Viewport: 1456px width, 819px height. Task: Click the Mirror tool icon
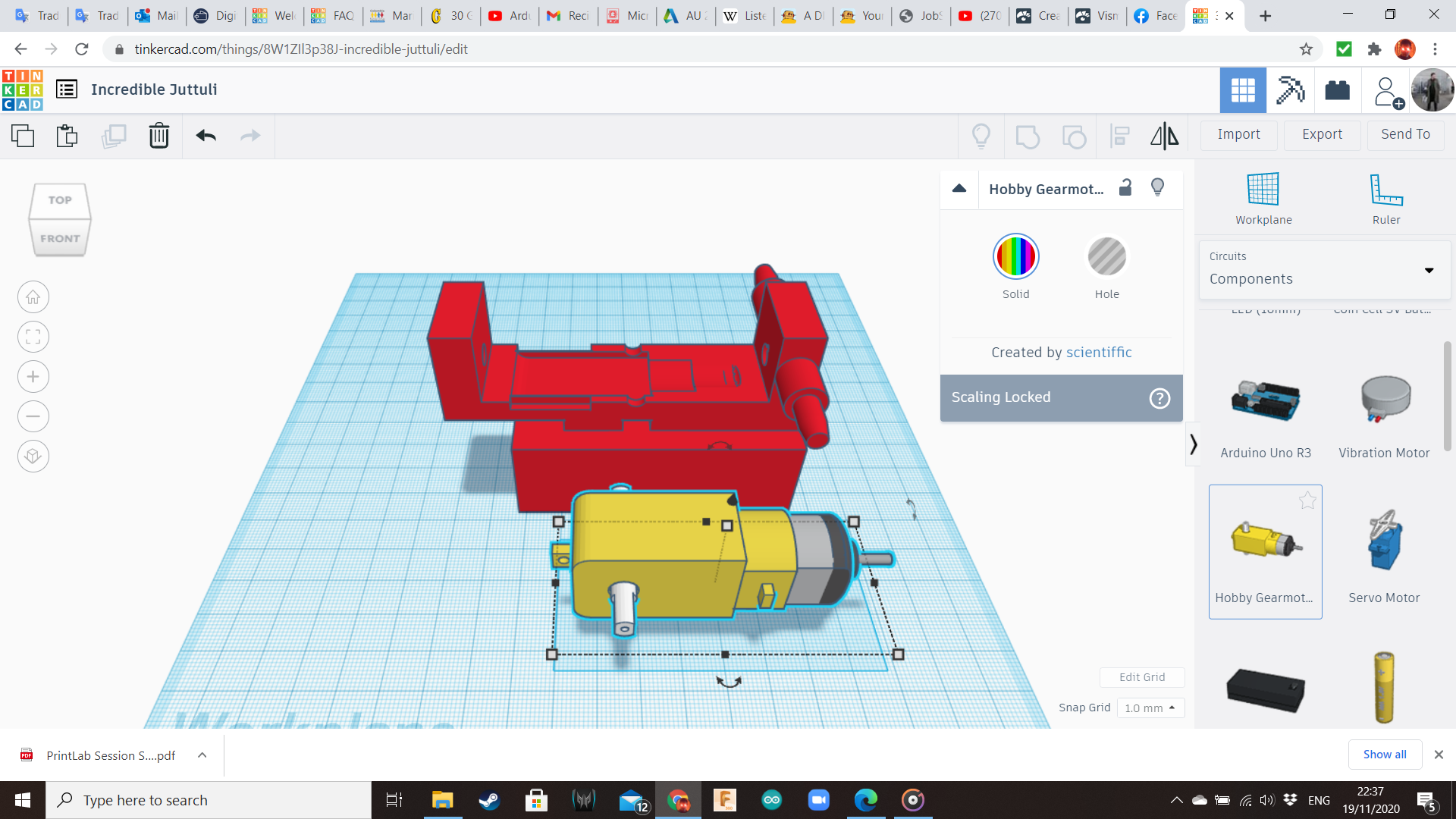tap(1164, 136)
